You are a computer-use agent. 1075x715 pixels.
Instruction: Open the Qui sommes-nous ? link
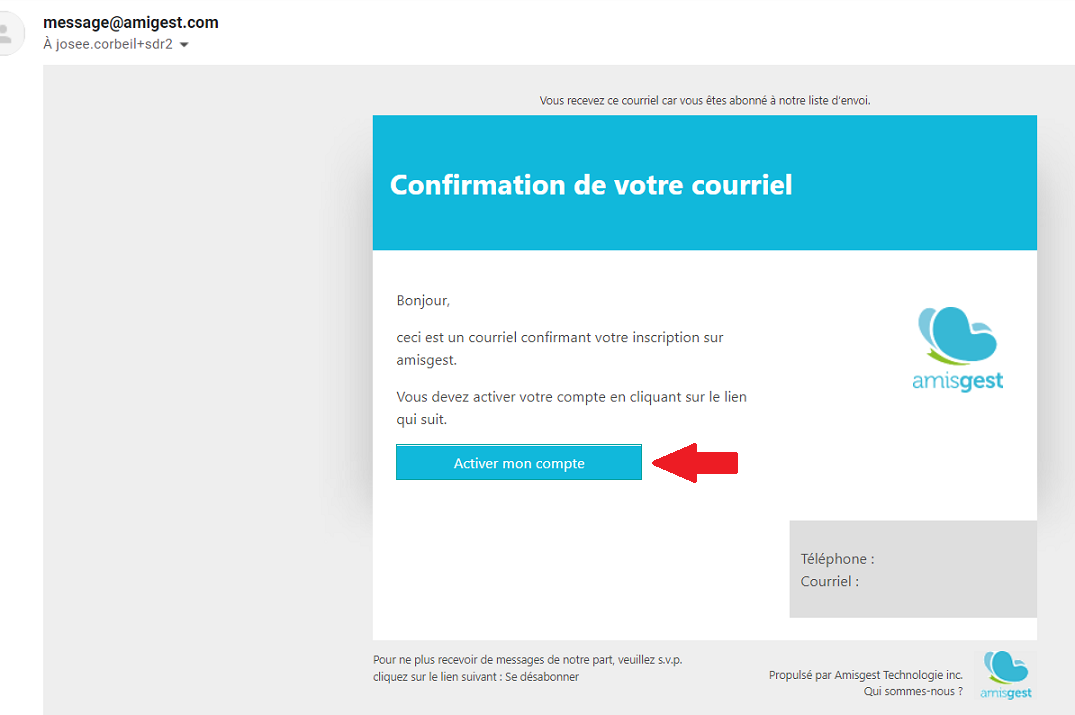(913, 692)
